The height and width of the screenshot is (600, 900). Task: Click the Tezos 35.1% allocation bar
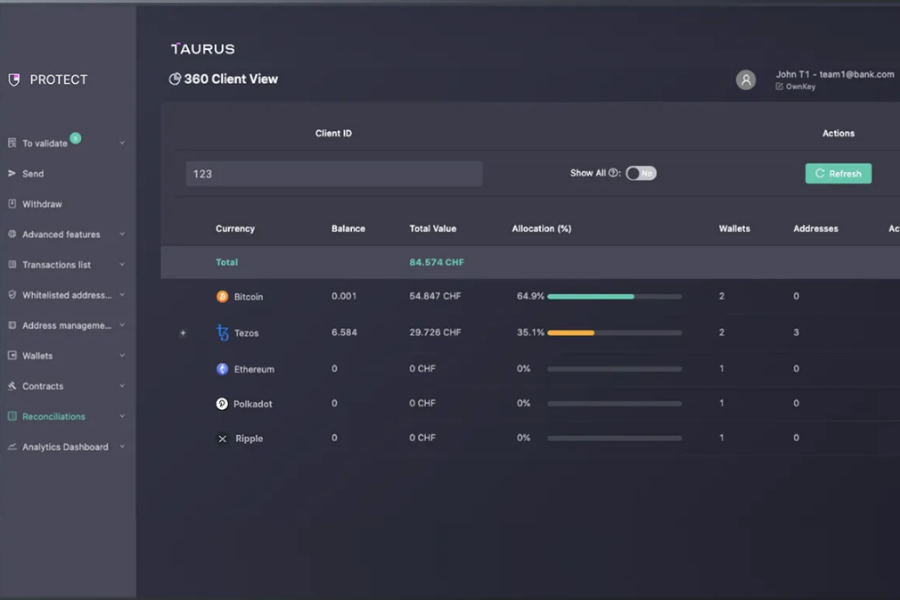point(614,332)
